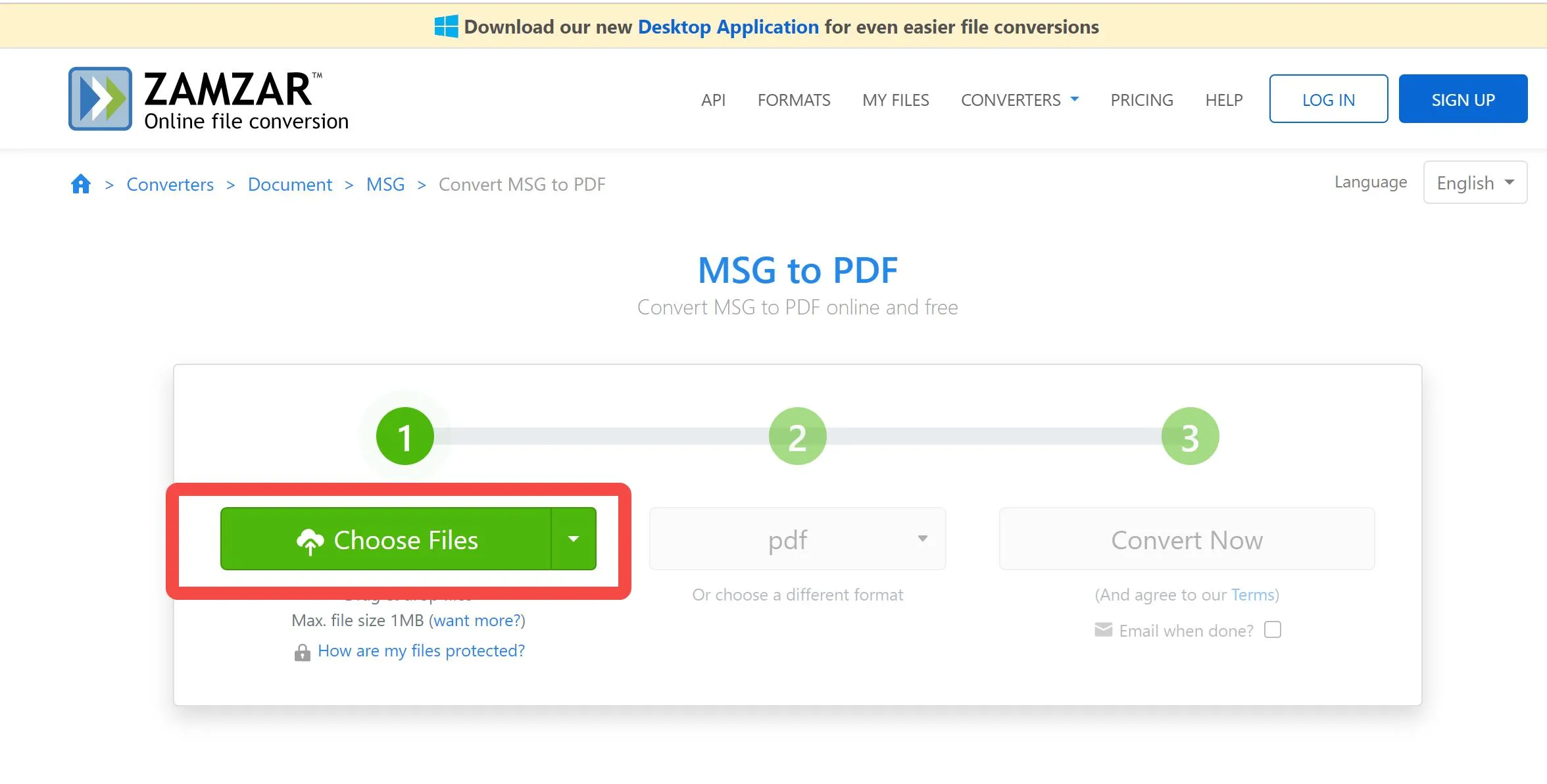Open the Formats menu item

tap(794, 100)
